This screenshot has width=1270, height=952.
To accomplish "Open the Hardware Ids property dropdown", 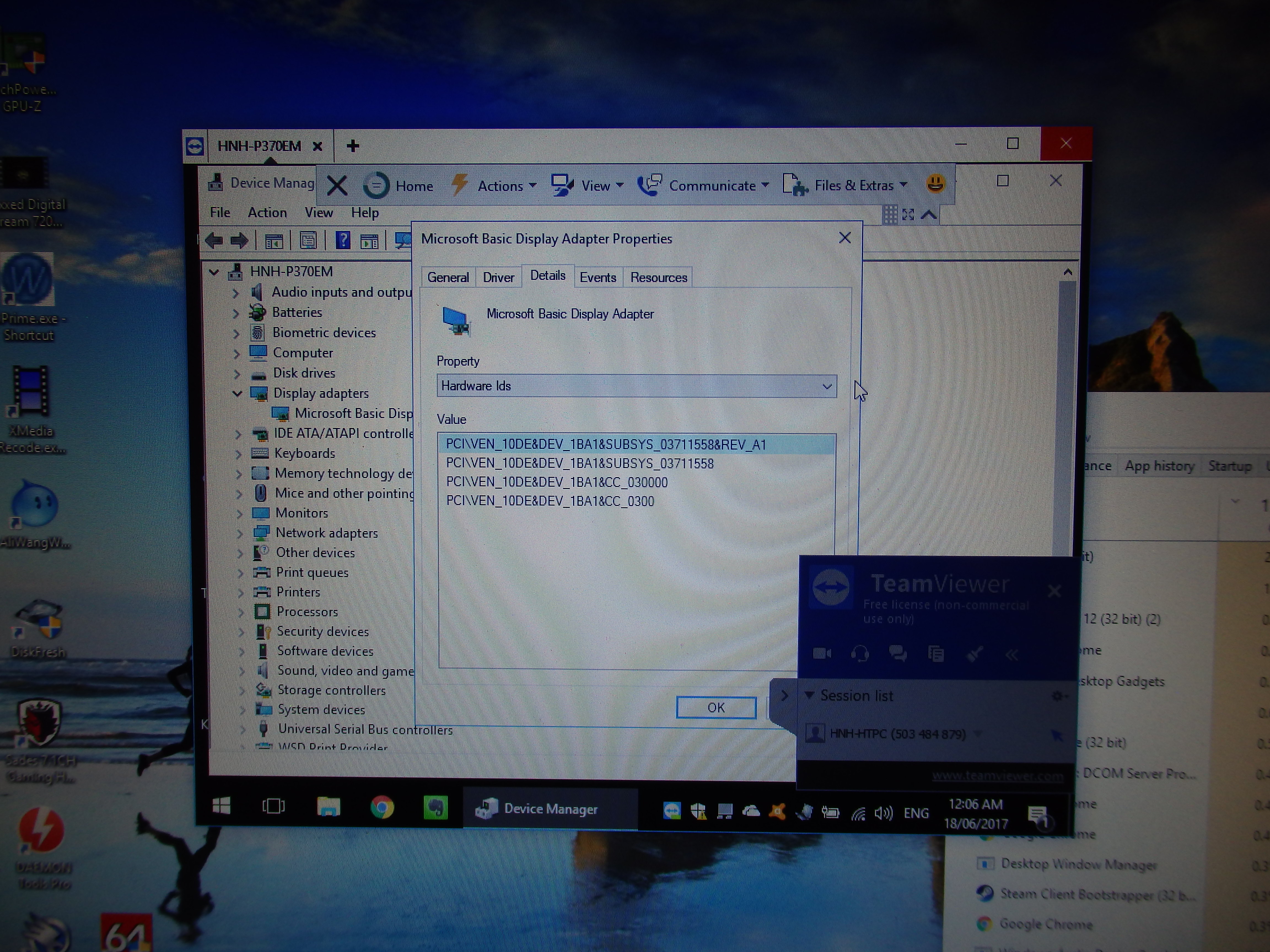I will [826, 386].
